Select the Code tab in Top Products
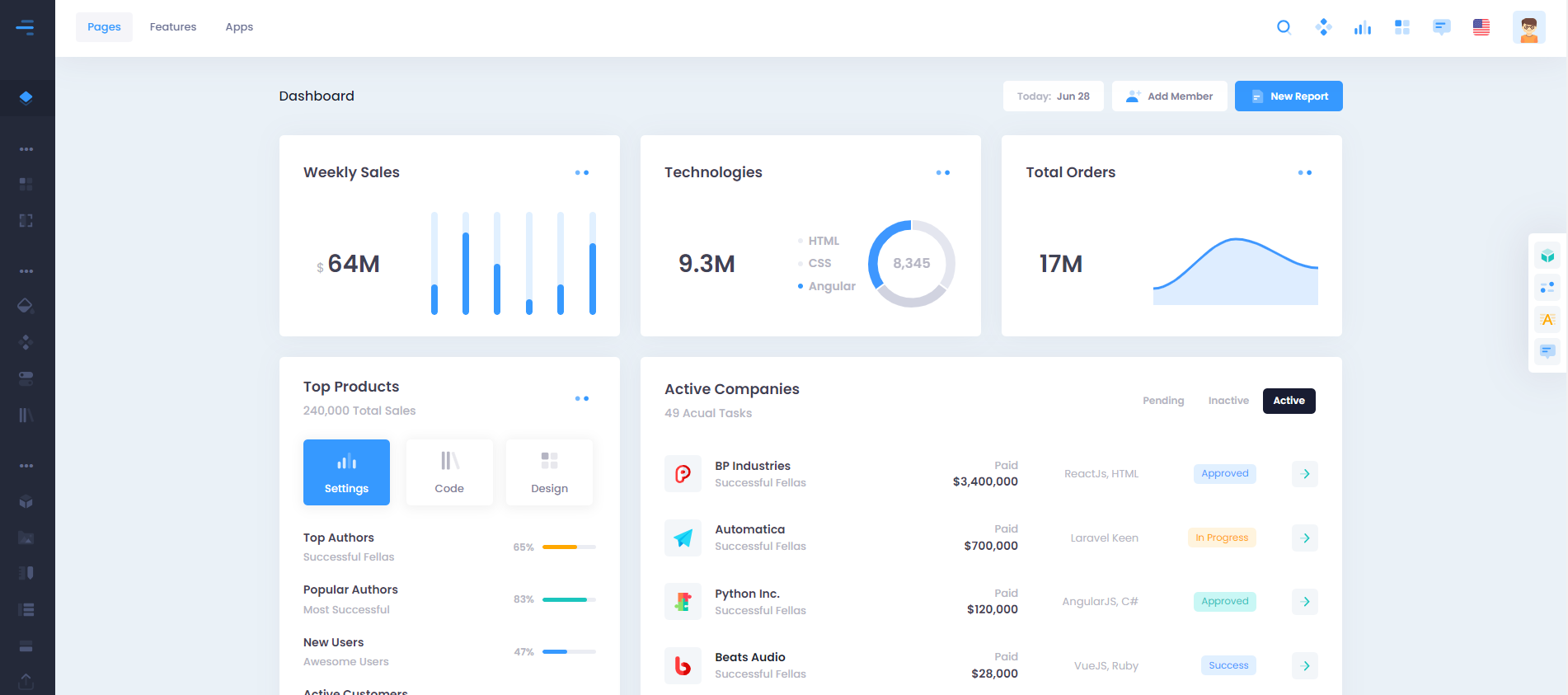1568x695 pixels. click(x=449, y=472)
